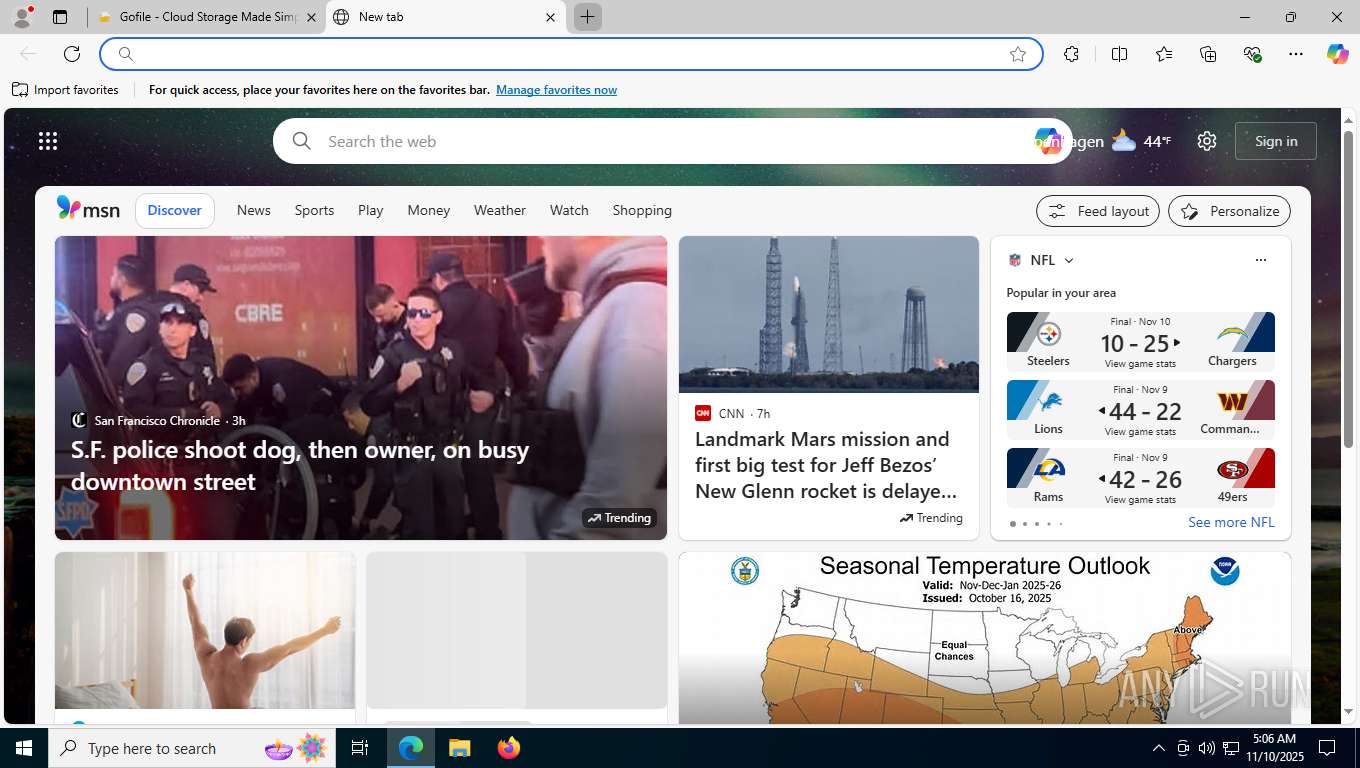Click the Personalize button
1360x768 pixels.
1230,211
